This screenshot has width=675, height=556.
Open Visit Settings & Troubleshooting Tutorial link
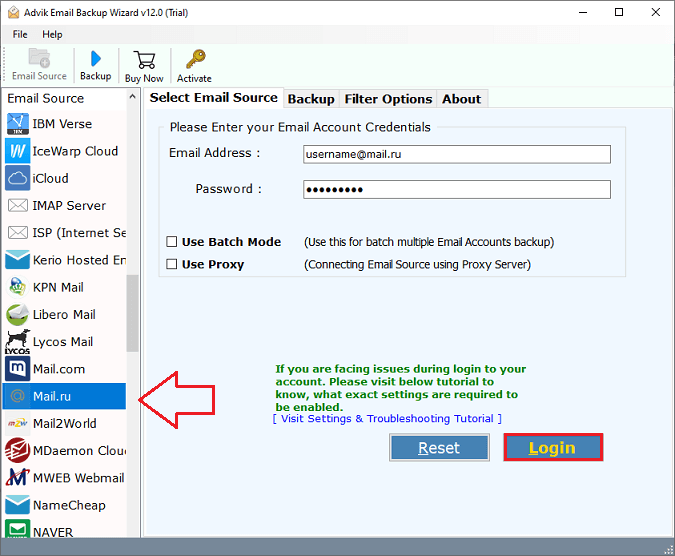[387, 419]
